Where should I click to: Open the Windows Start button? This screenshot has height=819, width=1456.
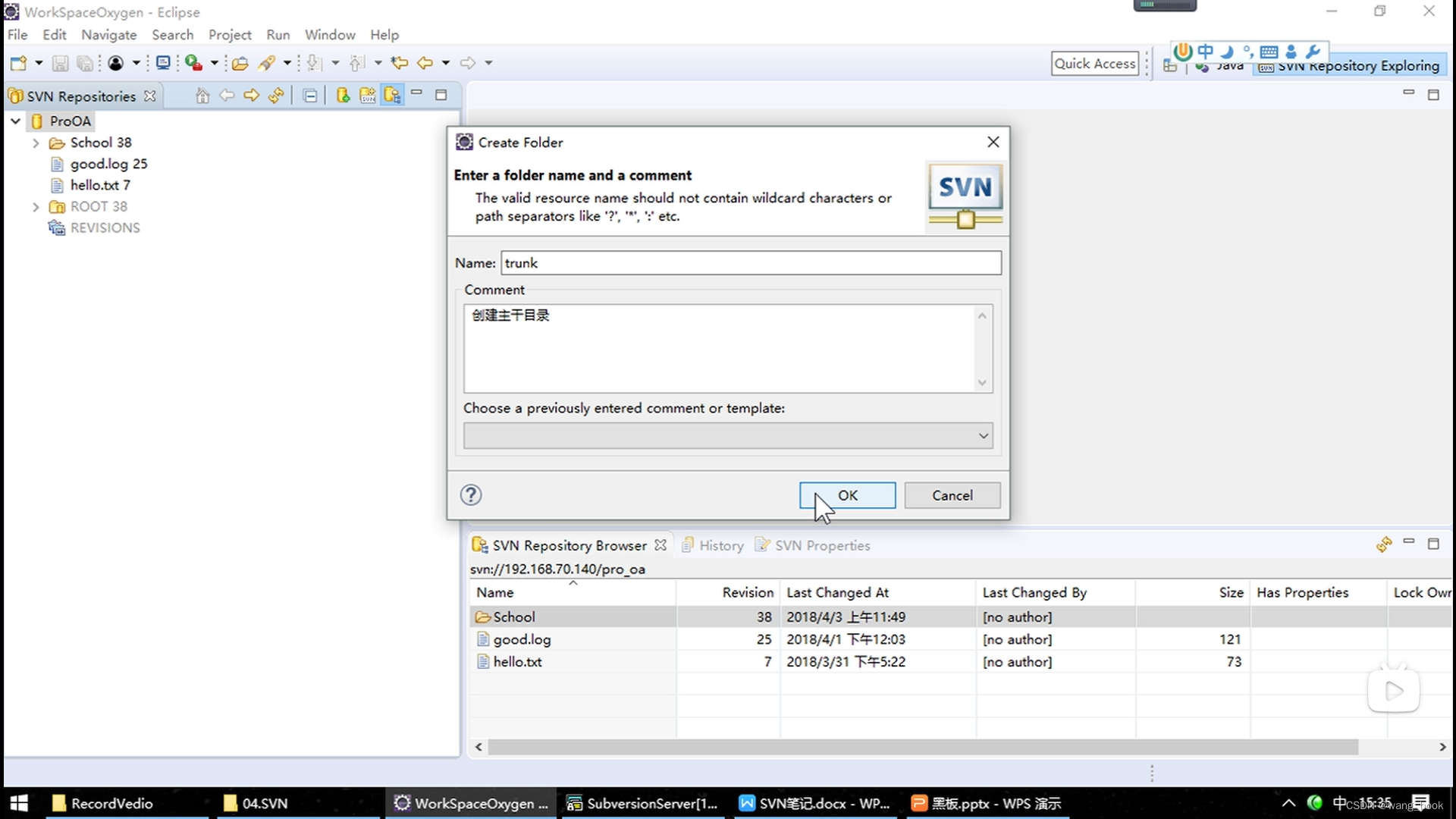[x=19, y=803]
